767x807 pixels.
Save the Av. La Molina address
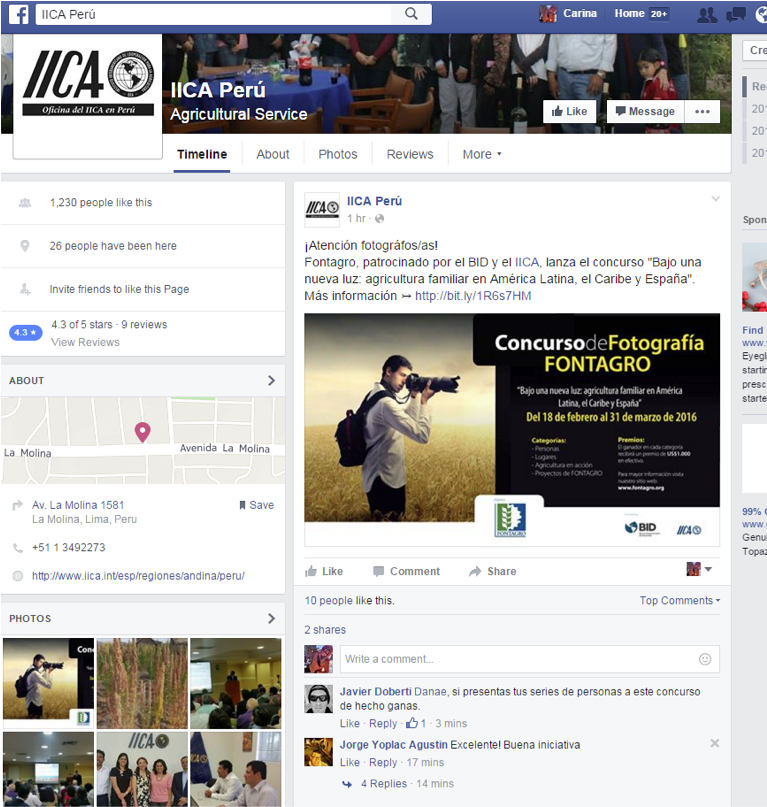tap(256, 505)
